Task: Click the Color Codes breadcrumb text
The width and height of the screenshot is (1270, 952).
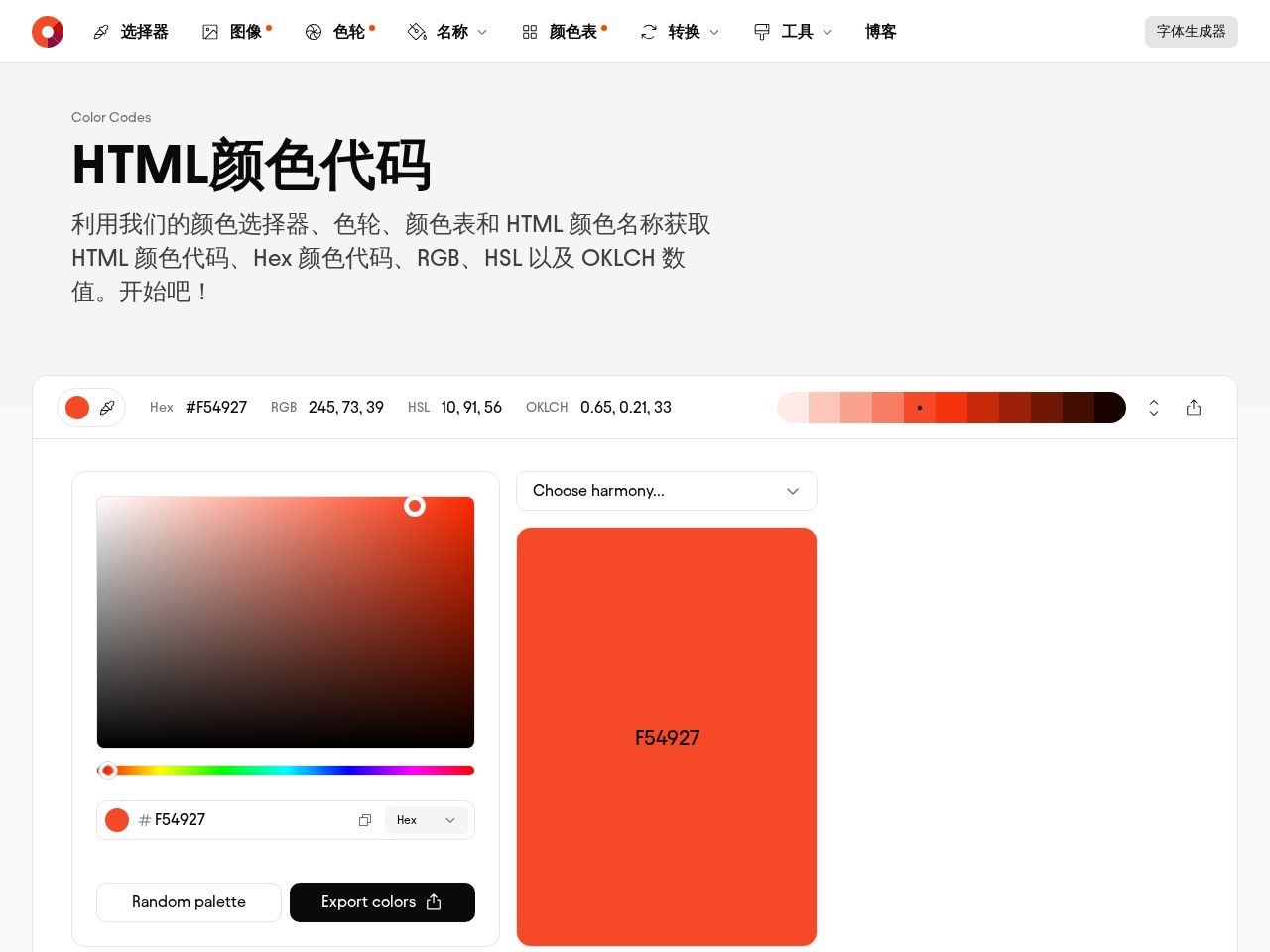Action: coord(111,117)
